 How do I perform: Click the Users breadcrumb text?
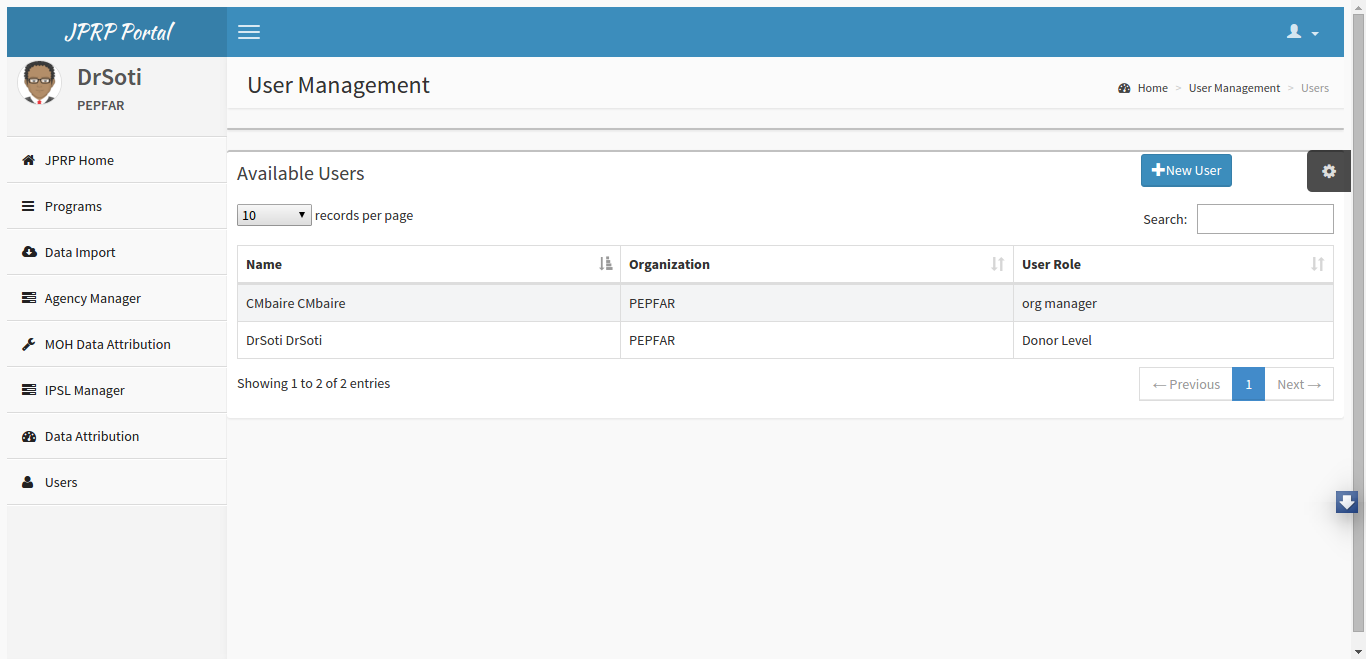pos(1315,88)
